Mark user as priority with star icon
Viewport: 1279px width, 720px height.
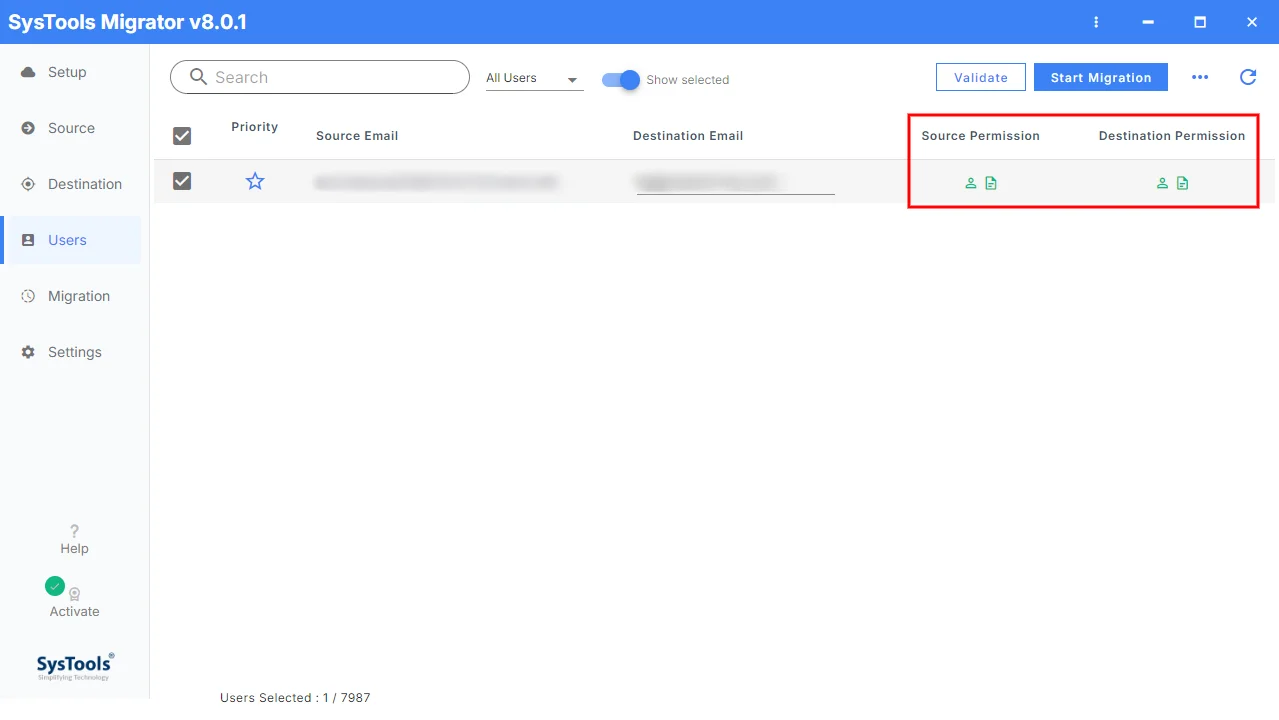pyautogui.click(x=255, y=181)
